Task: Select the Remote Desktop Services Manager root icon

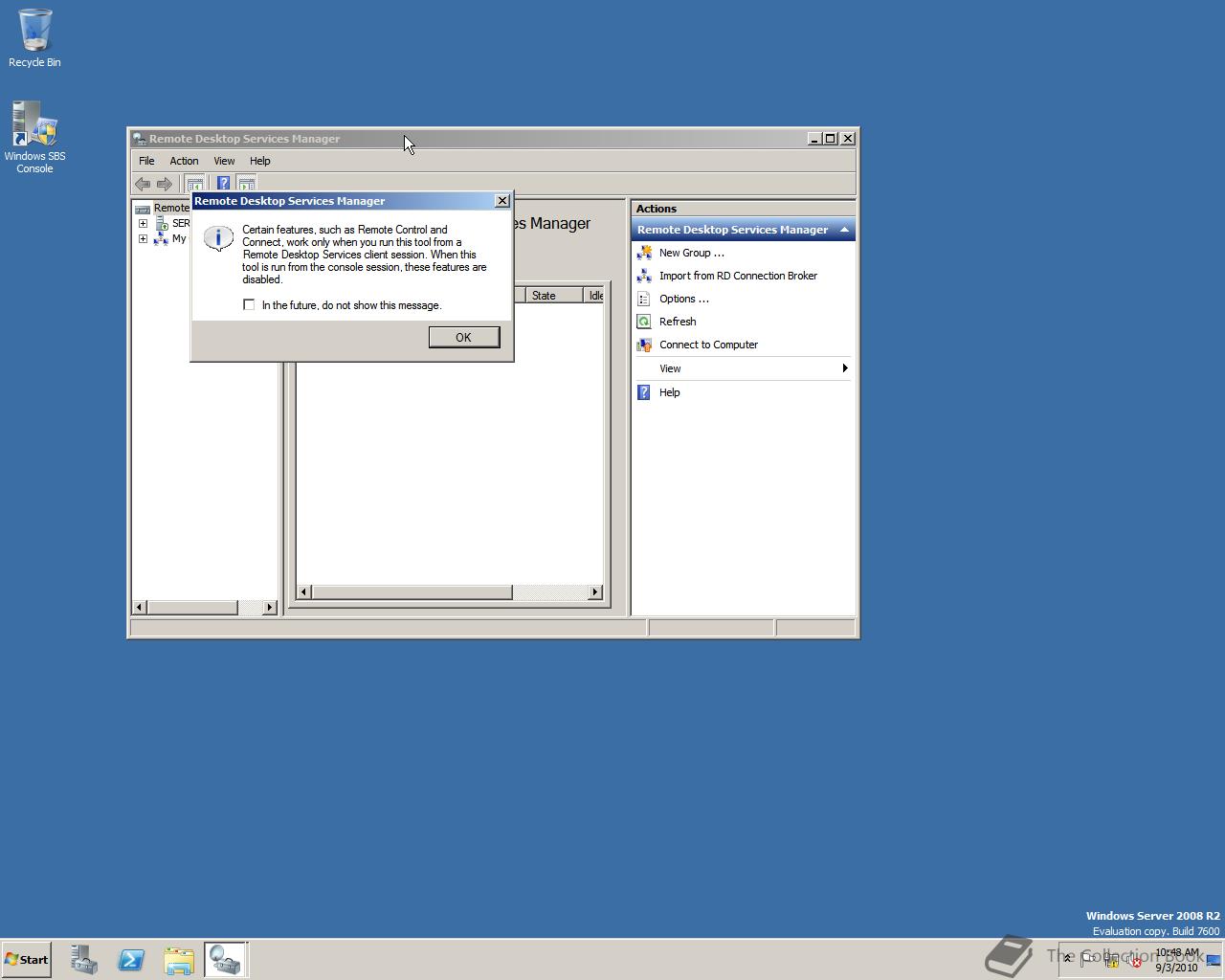Action: coord(143,209)
